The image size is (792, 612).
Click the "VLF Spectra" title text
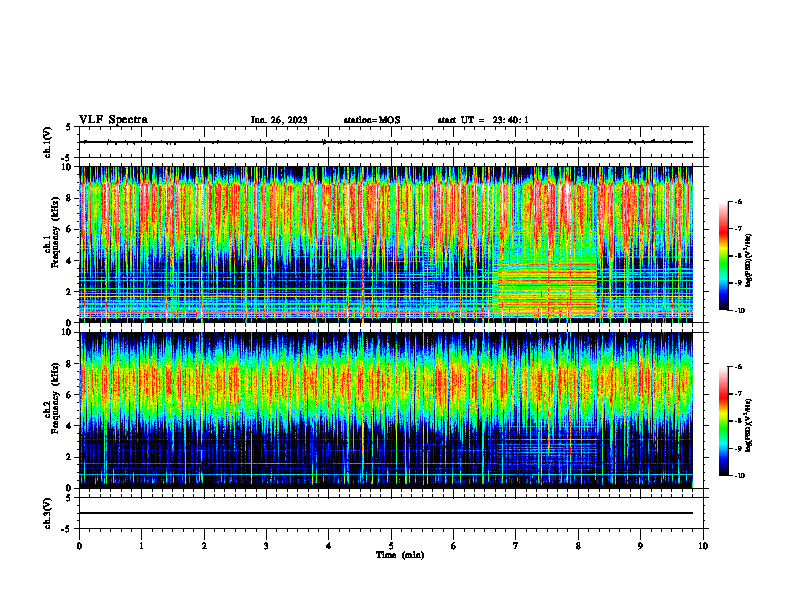pos(113,119)
